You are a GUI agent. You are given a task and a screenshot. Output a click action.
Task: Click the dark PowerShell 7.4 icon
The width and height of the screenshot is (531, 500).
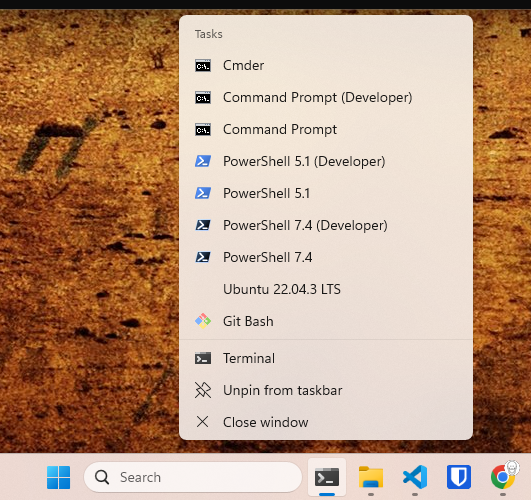pyautogui.click(x=203, y=257)
